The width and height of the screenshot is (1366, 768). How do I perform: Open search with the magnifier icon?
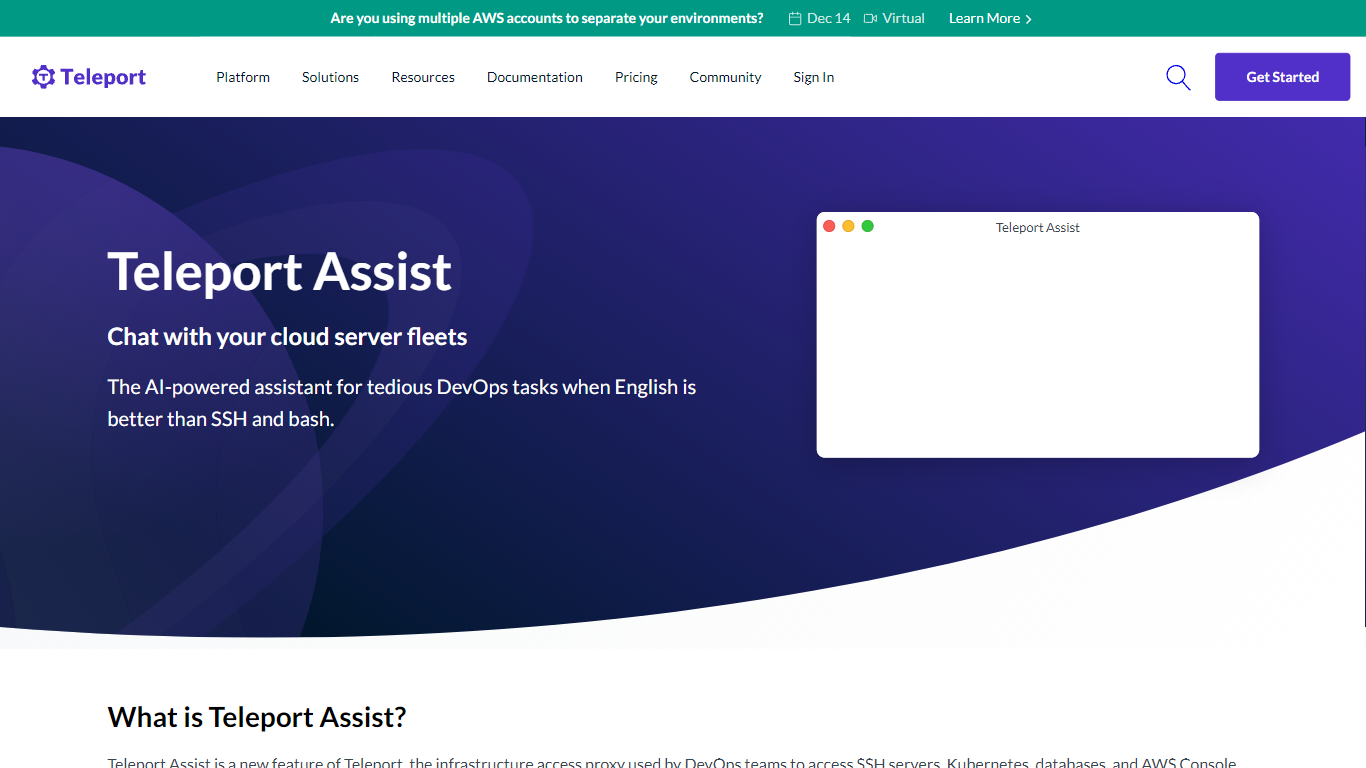click(1178, 77)
